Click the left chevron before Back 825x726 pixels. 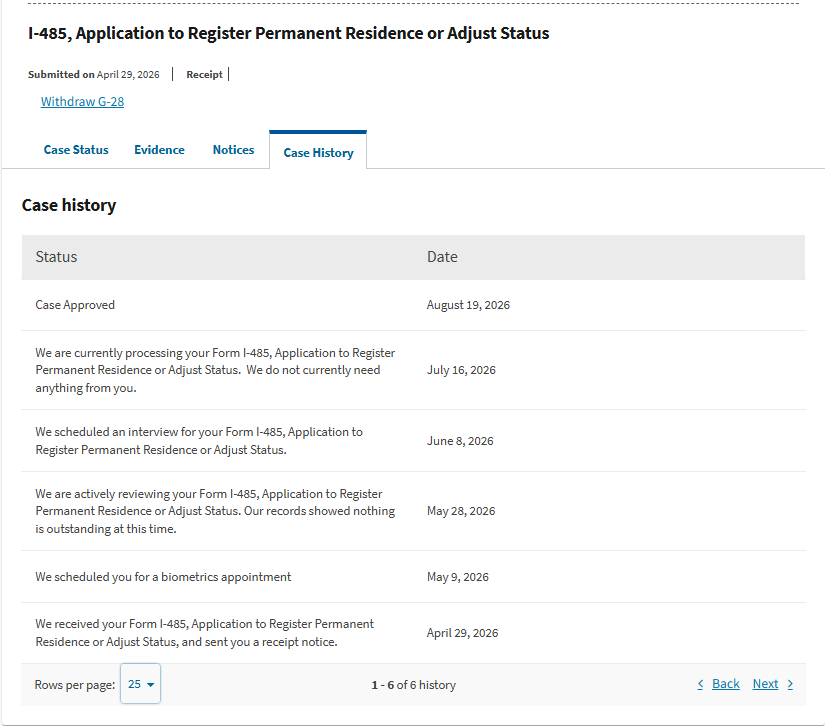700,684
